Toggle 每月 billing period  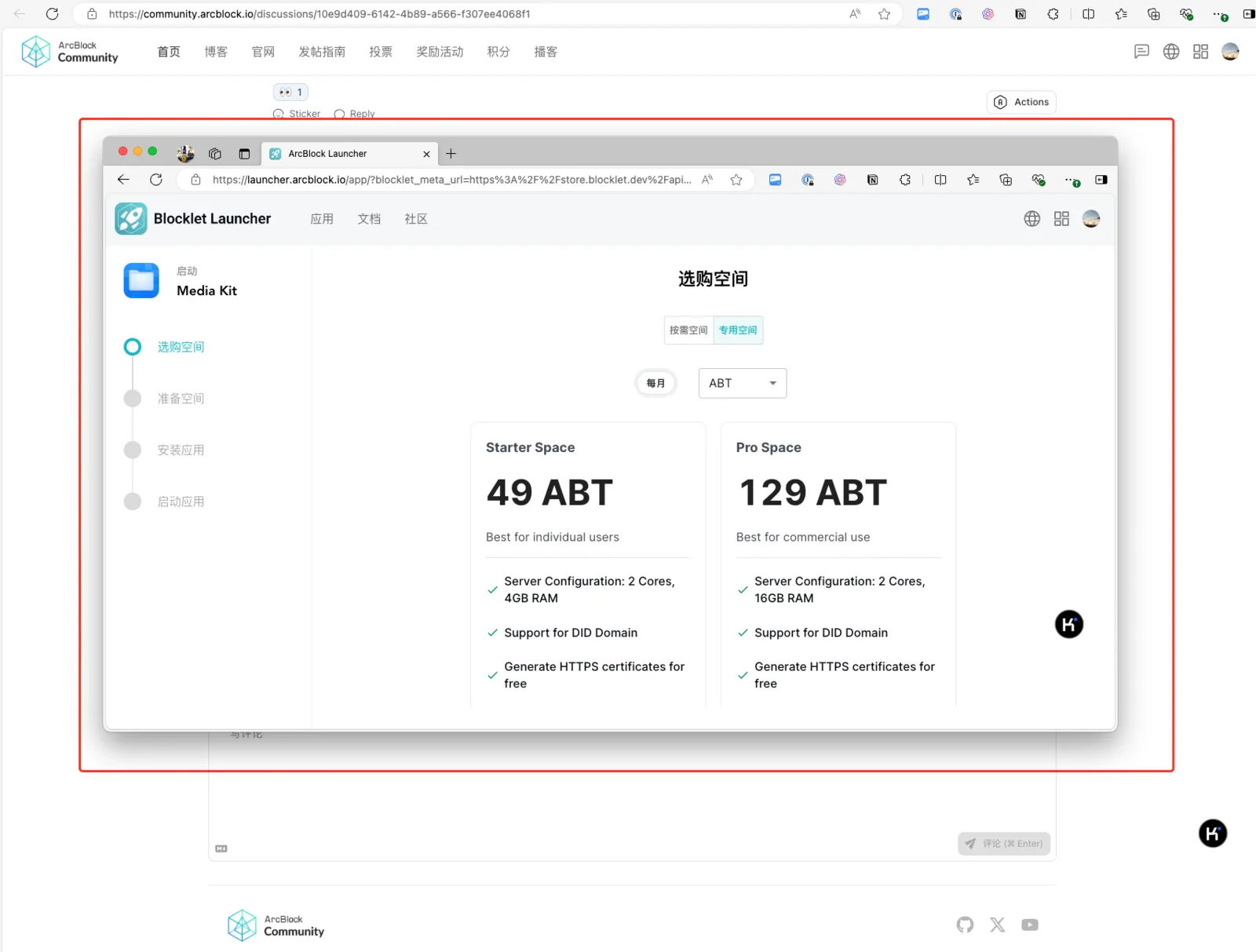(x=655, y=383)
